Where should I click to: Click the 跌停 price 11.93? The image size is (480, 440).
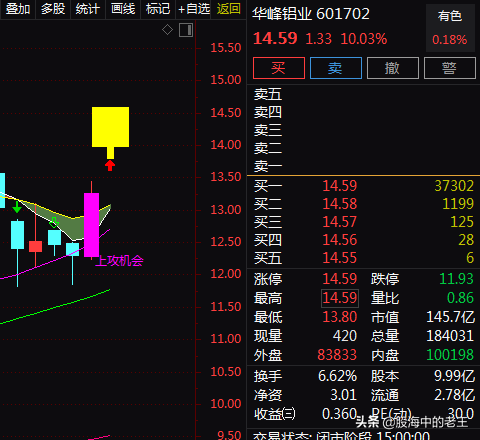(456, 279)
